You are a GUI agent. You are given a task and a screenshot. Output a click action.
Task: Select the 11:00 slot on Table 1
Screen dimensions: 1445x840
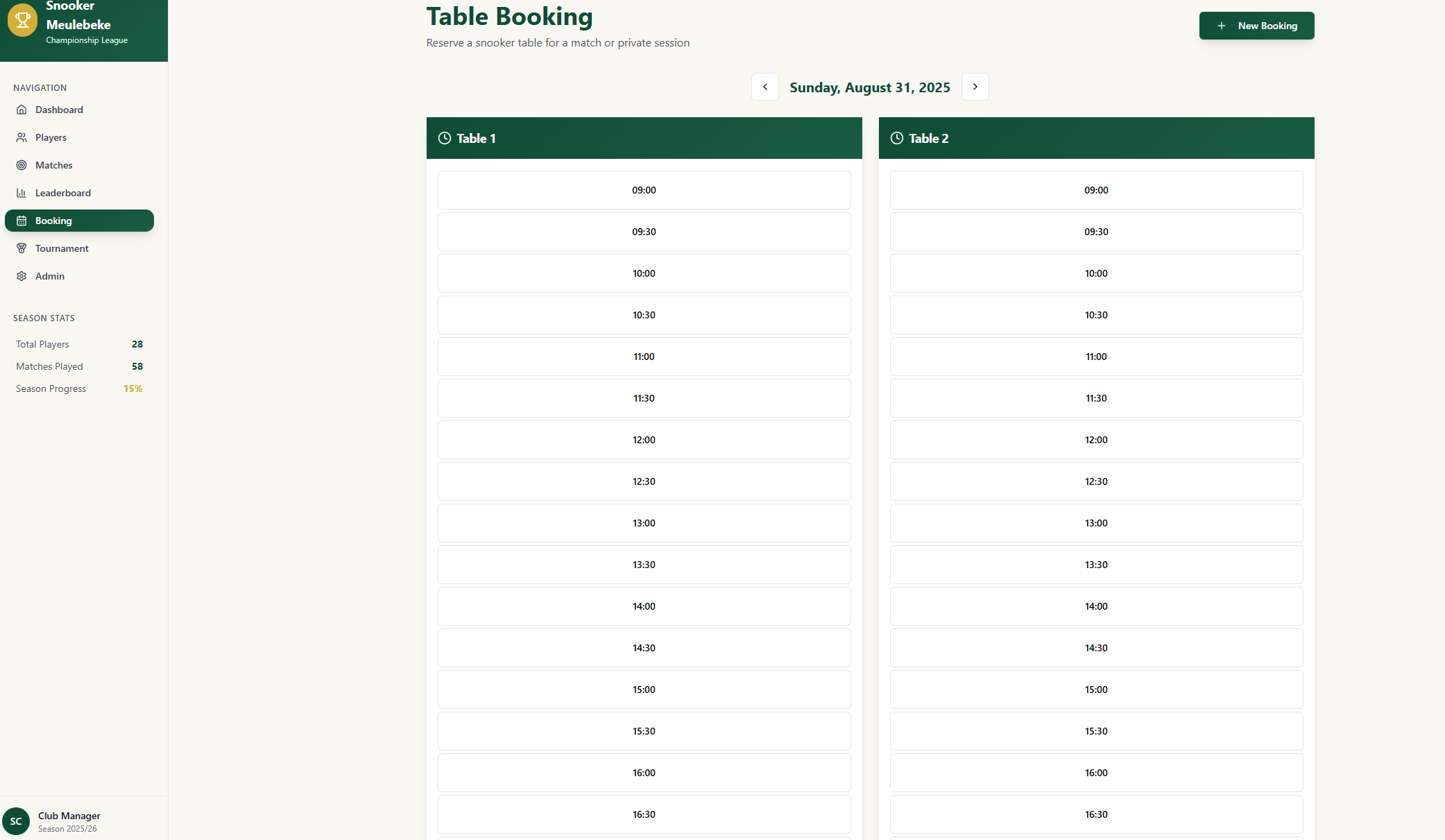(x=644, y=357)
